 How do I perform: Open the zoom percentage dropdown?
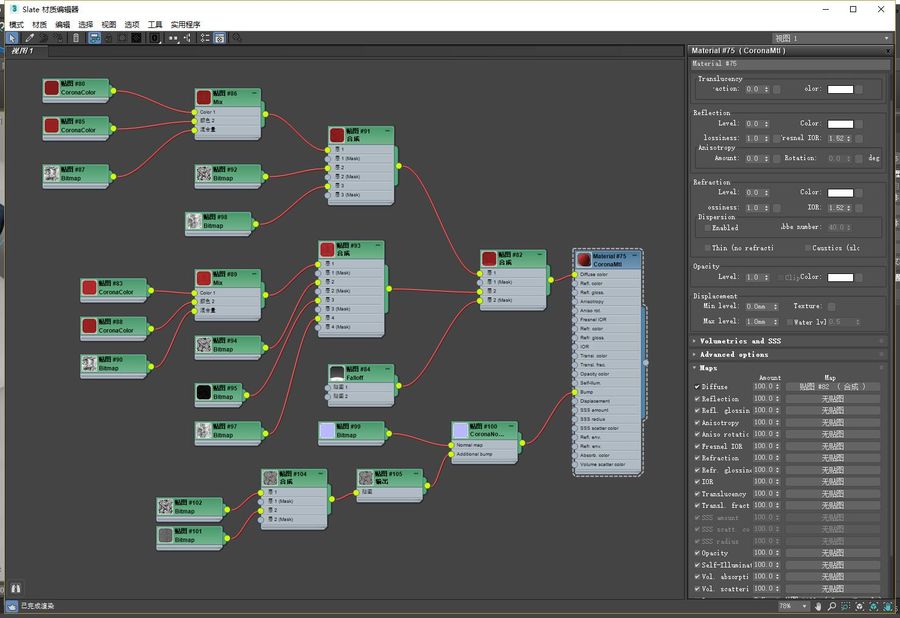804,606
